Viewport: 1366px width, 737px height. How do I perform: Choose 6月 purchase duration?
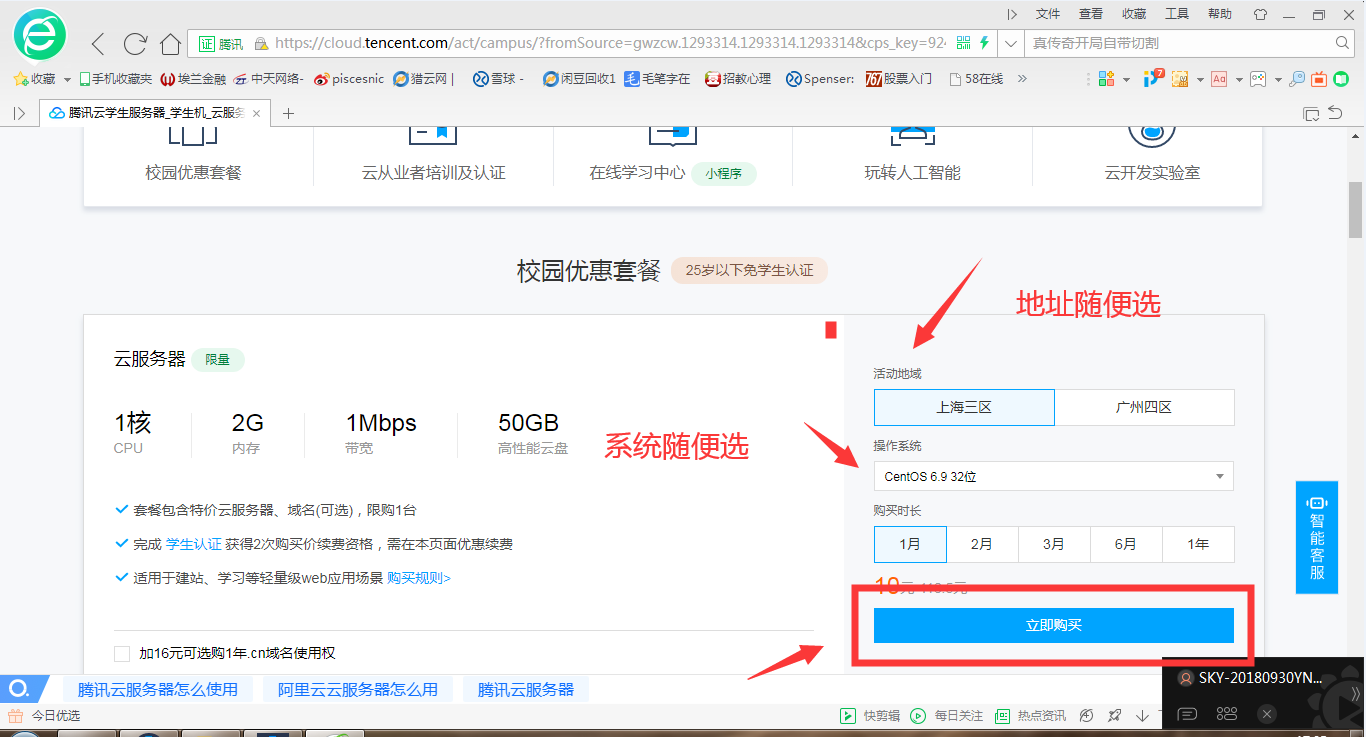[x=1126, y=545]
